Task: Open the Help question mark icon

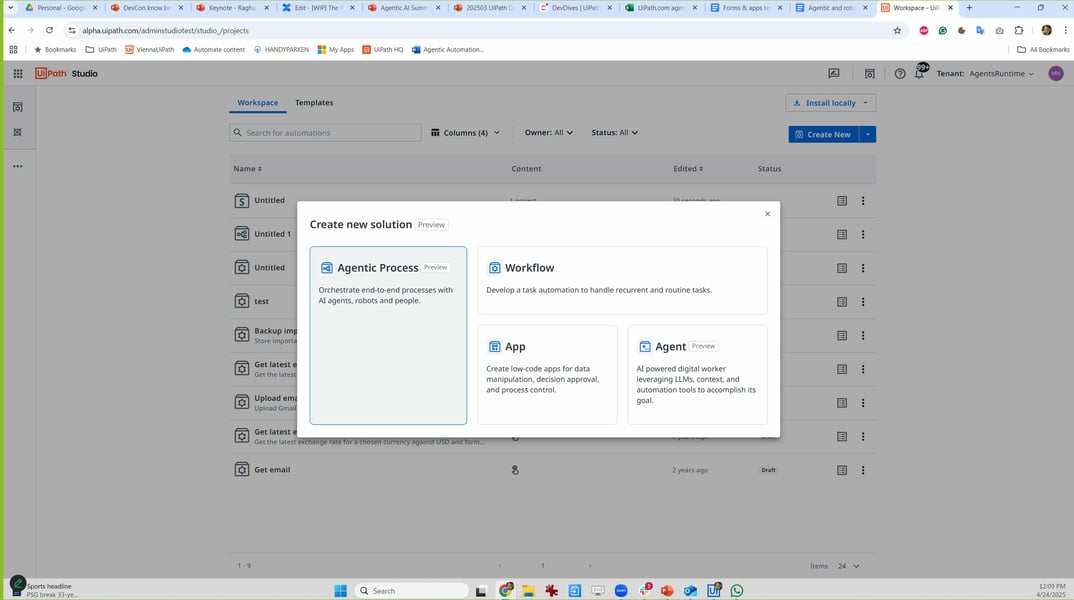Action: tap(900, 73)
